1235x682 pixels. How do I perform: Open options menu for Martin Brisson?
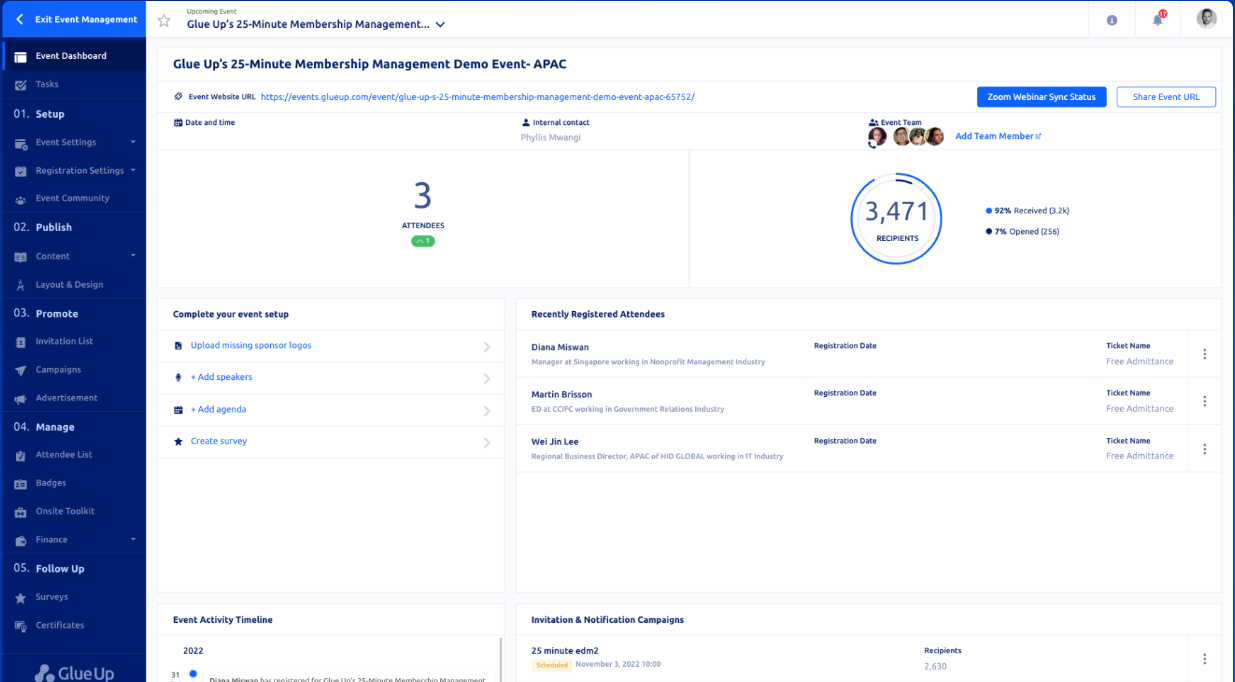pyautogui.click(x=1204, y=401)
